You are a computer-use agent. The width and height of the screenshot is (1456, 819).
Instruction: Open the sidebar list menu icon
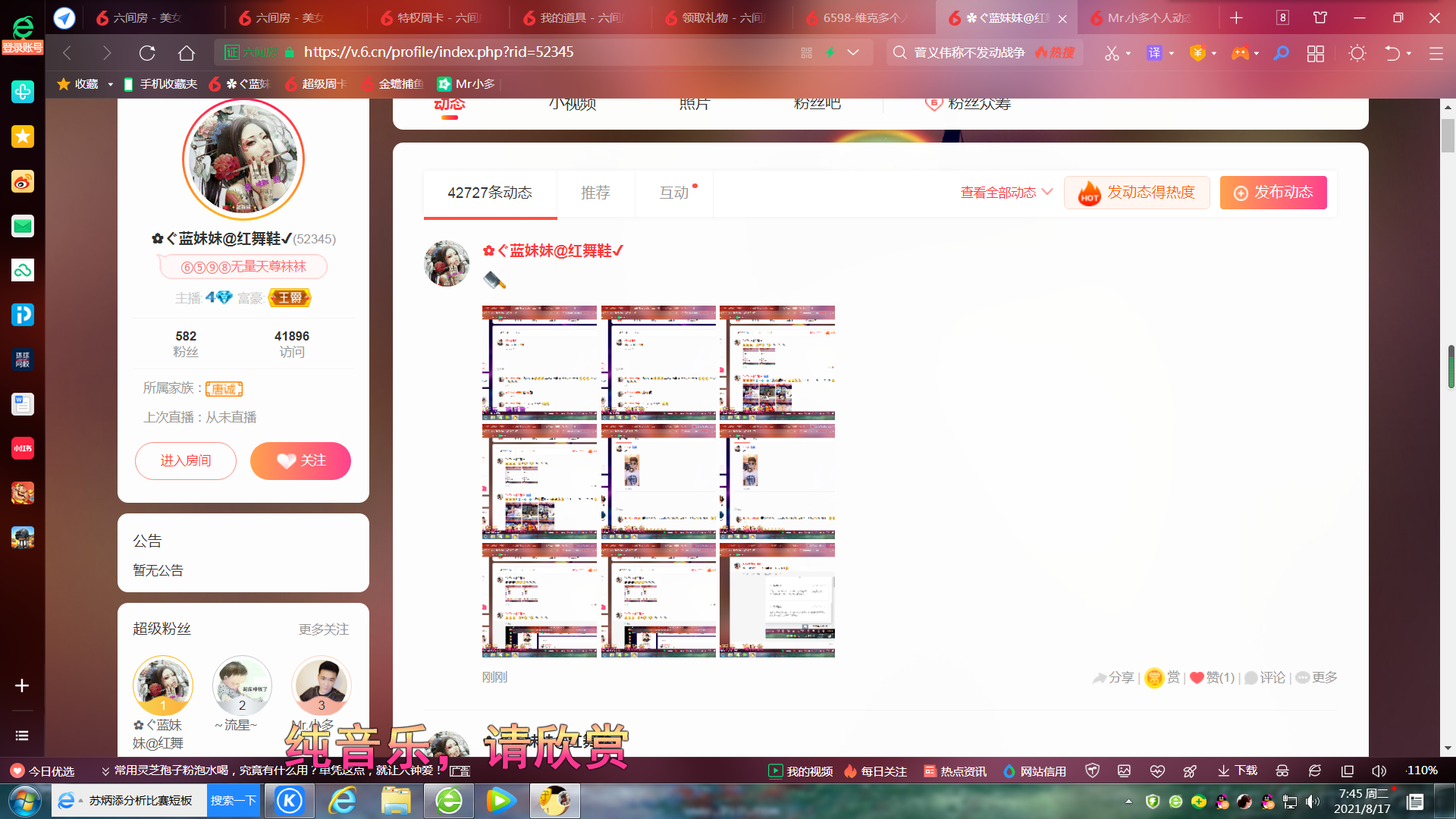(22, 736)
